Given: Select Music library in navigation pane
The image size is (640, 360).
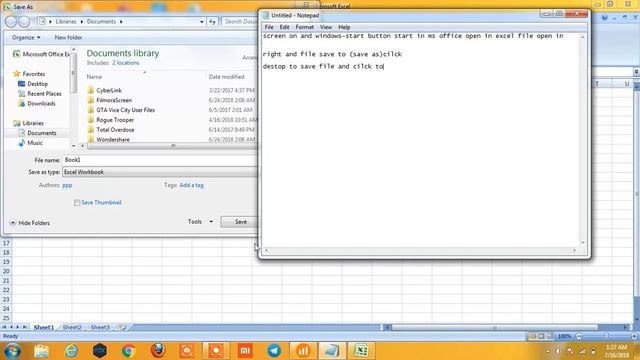Looking at the screenshot, I should click(31, 143).
